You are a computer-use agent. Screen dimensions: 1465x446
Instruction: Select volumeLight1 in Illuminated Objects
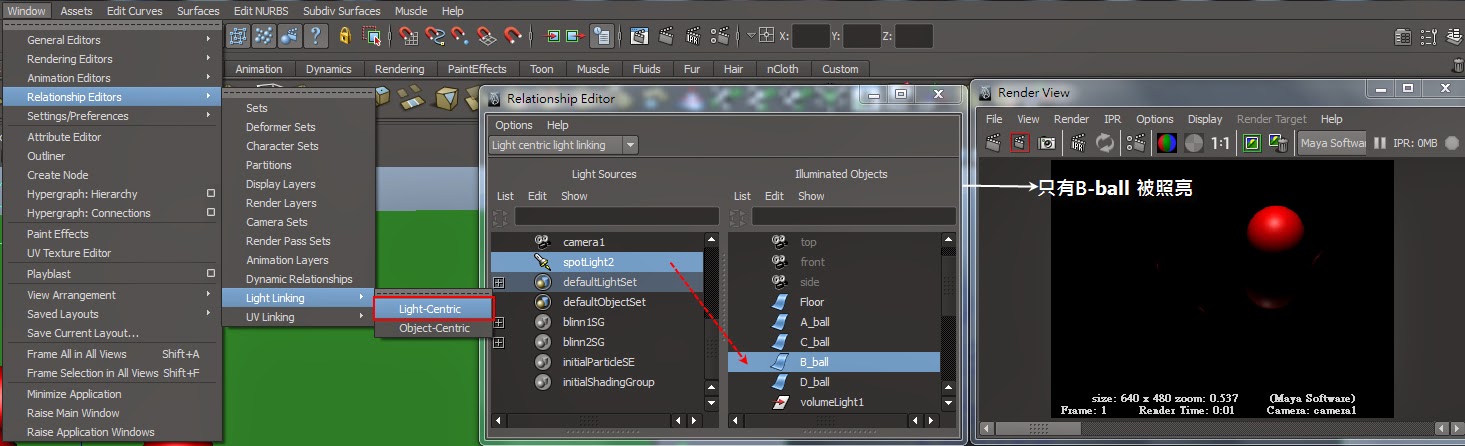coord(834,402)
